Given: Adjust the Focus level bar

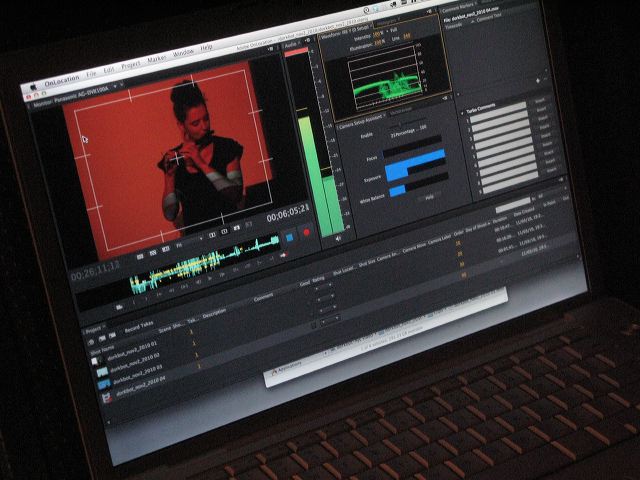Looking at the screenshot, I should 415,156.
